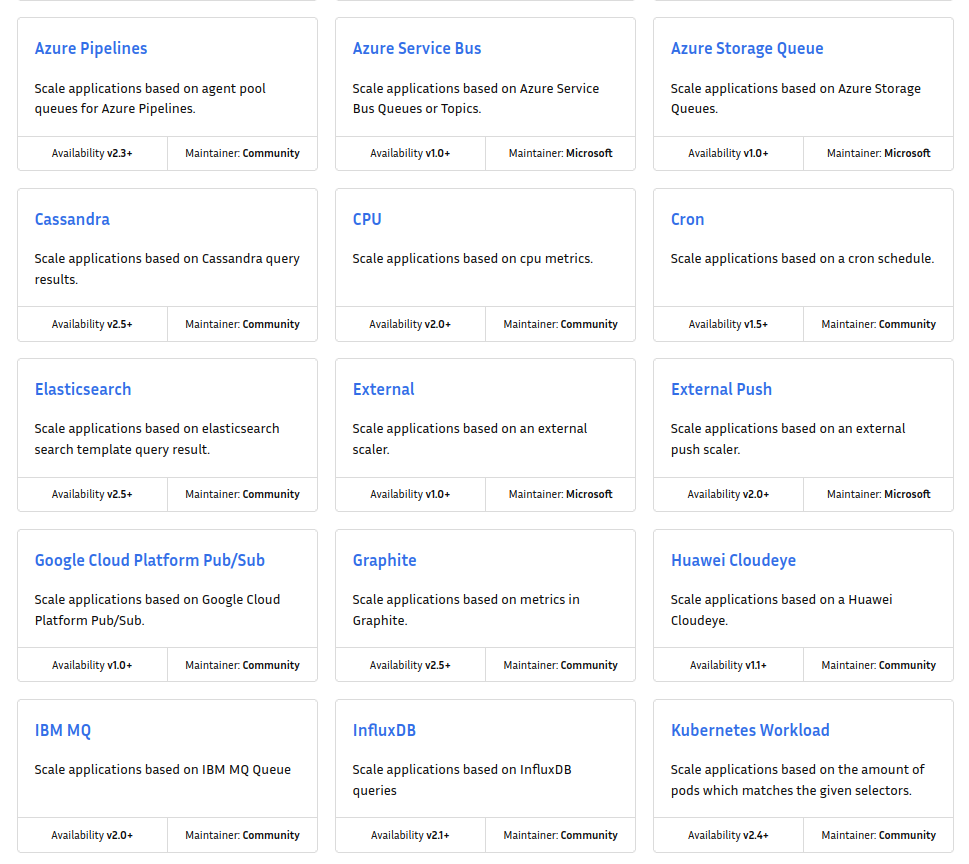Click Maintainer Microsoft on External card
969x864 pixels.
click(x=561, y=494)
